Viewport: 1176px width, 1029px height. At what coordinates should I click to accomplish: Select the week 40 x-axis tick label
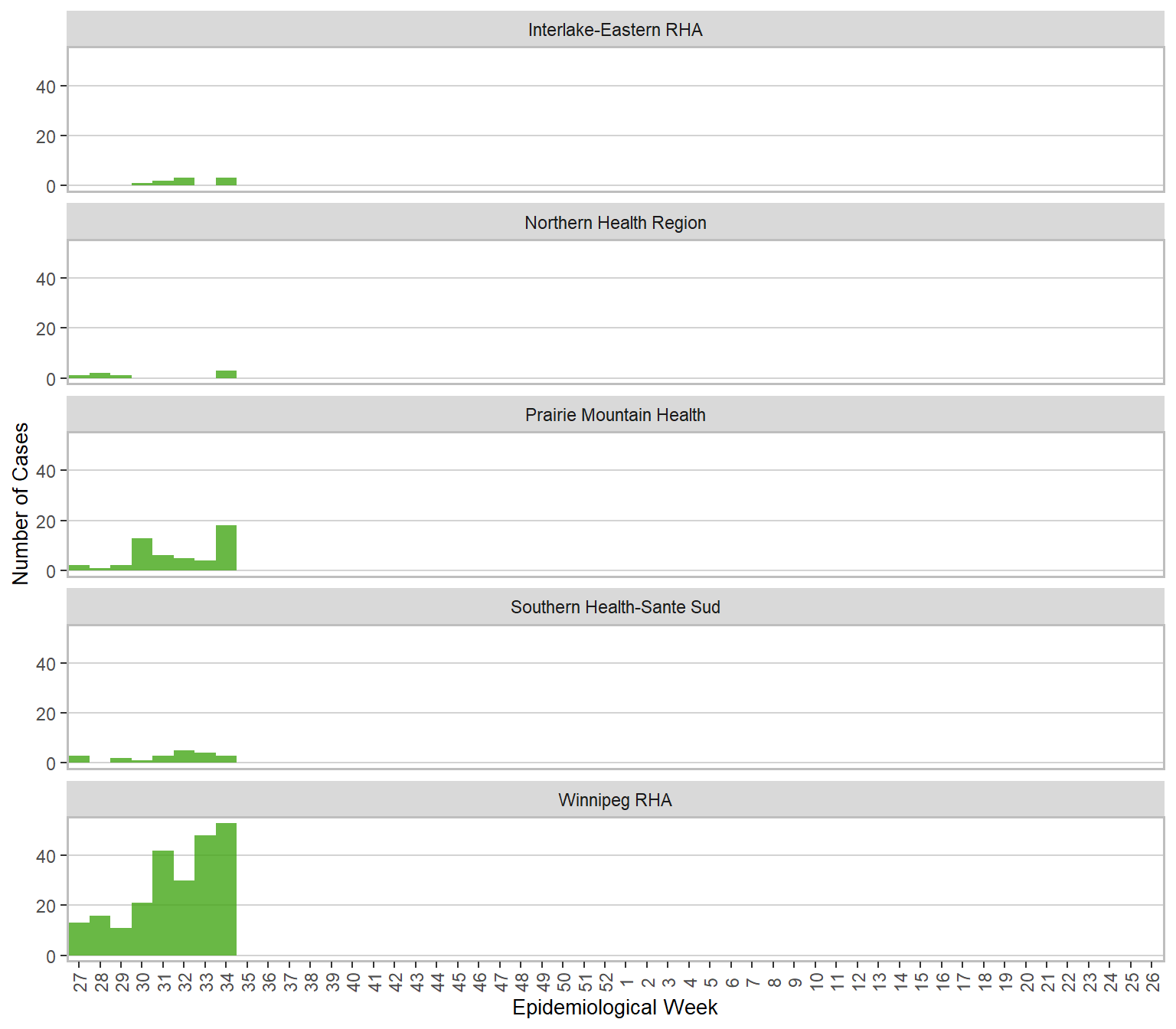[x=353, y=982]
